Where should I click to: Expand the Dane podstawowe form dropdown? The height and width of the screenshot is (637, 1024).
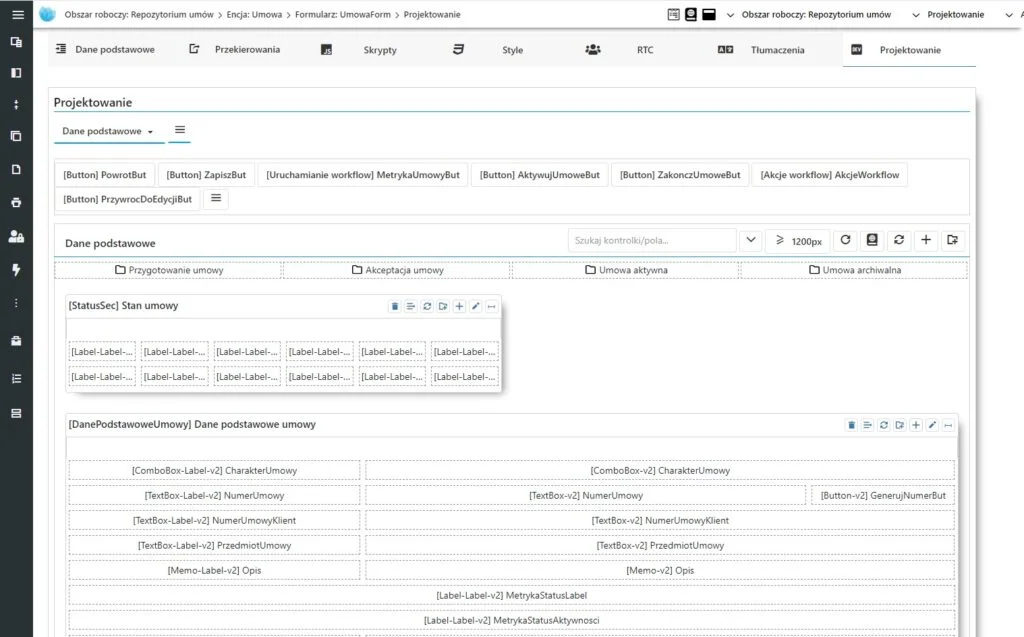pos(108,130)
